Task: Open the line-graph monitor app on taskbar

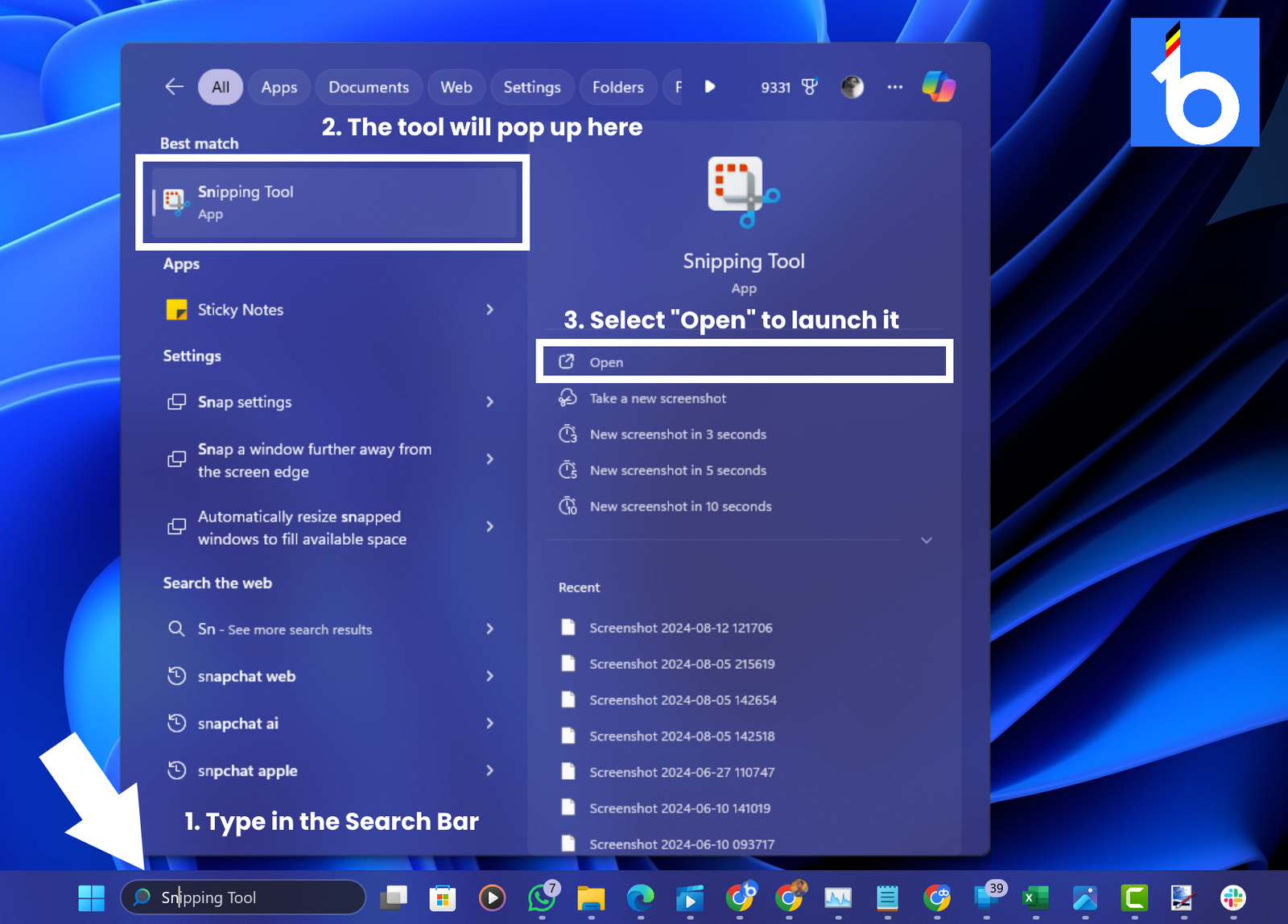Action: (838, 897)
